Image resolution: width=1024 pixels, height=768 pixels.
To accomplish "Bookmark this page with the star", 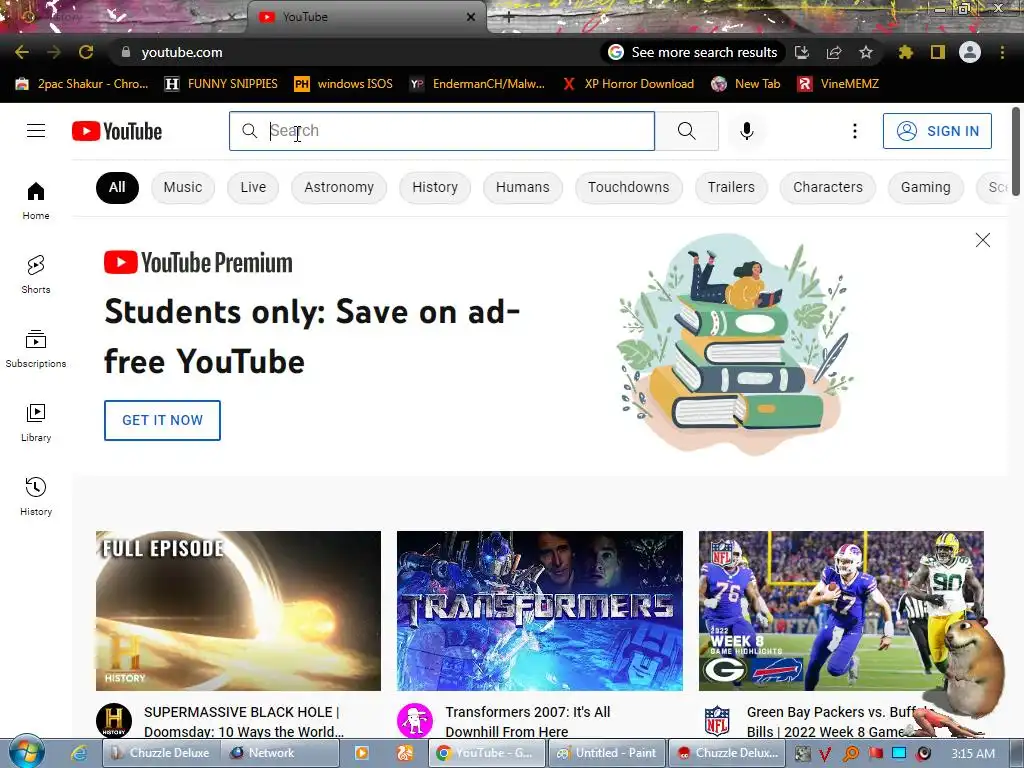I will (x=866, y=52).
